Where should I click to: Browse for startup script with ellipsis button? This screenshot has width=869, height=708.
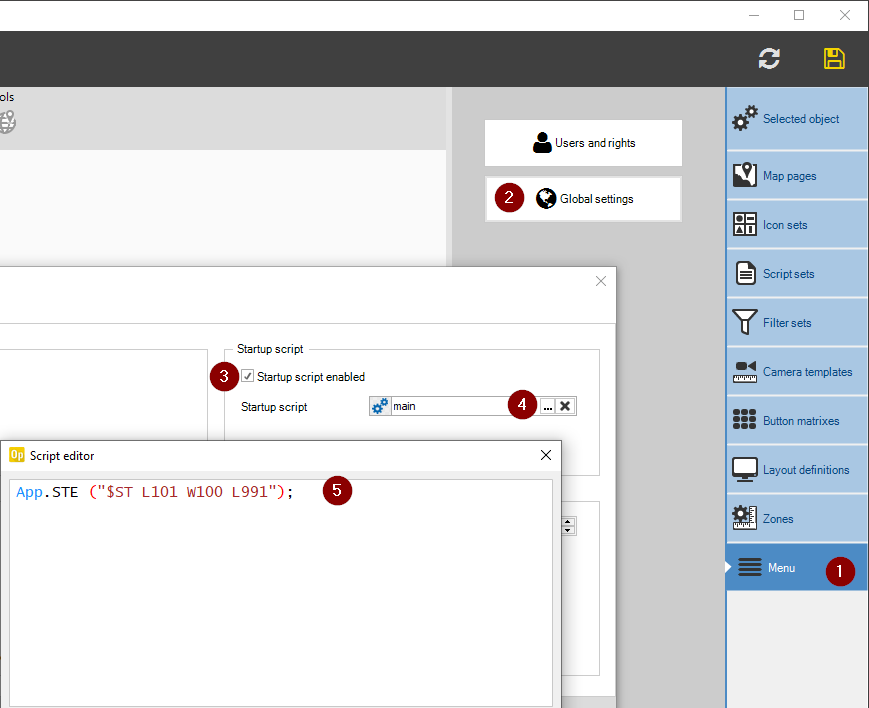click(x=547, y=406)
